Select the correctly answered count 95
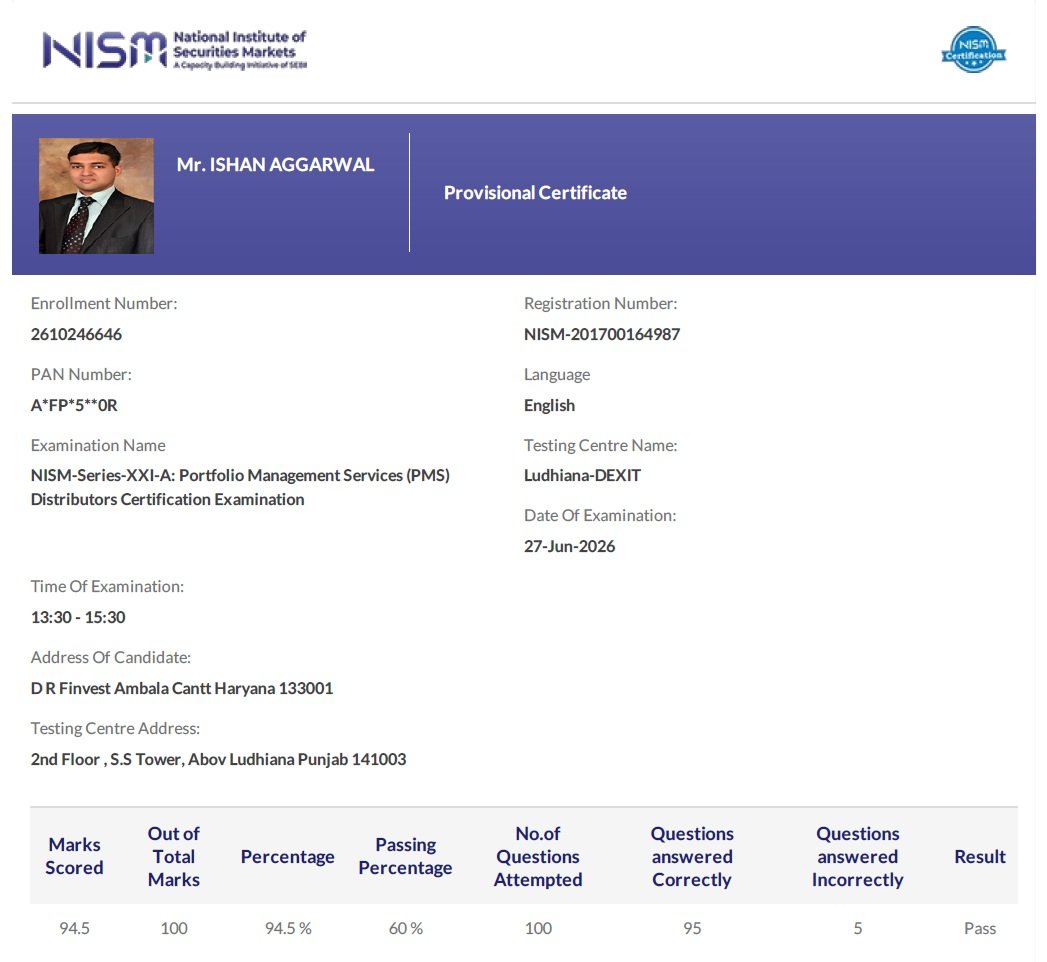Image resolution: width=1047 pixels, height=962 pixels. [692, 928]
